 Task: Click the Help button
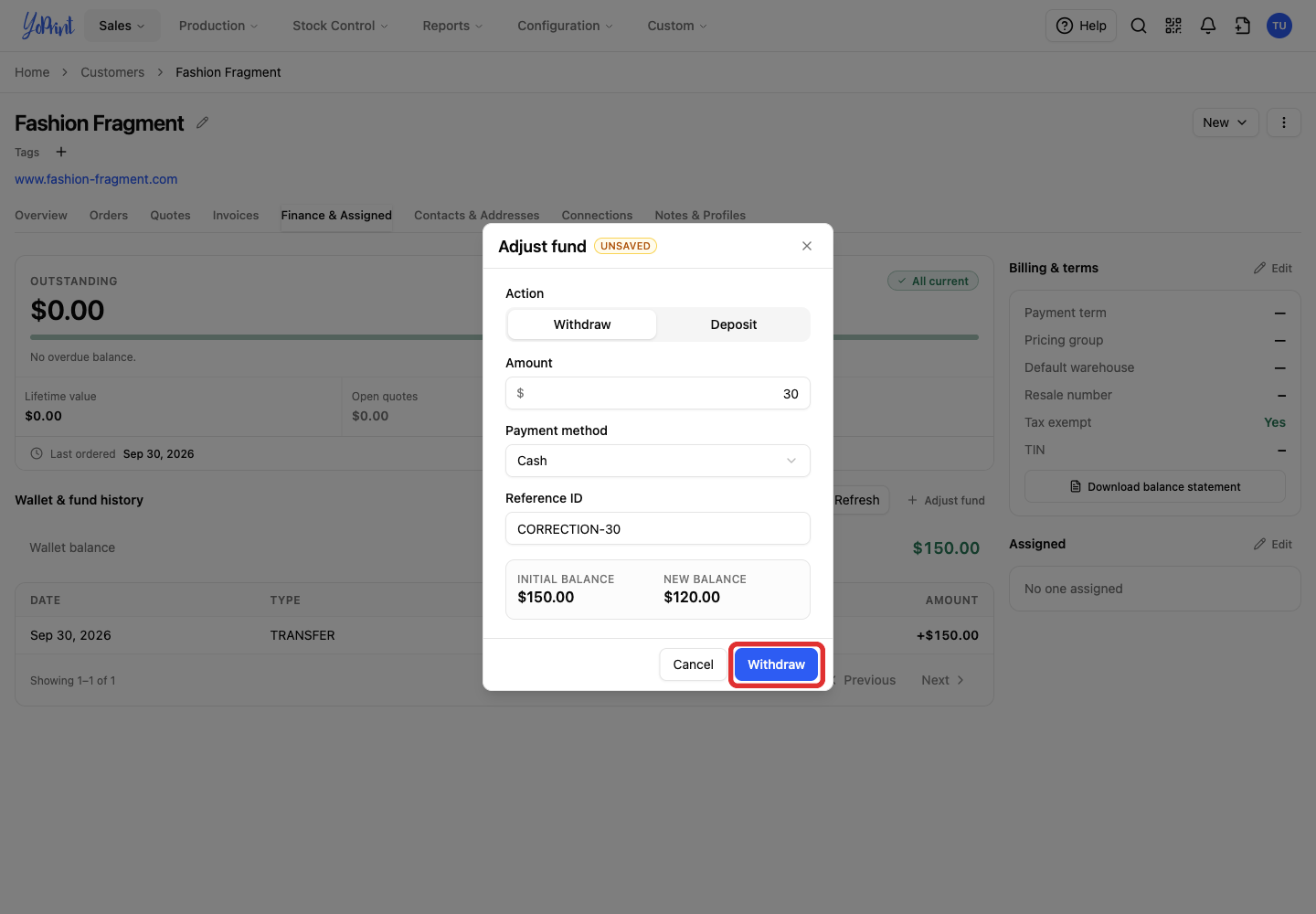1081,26
